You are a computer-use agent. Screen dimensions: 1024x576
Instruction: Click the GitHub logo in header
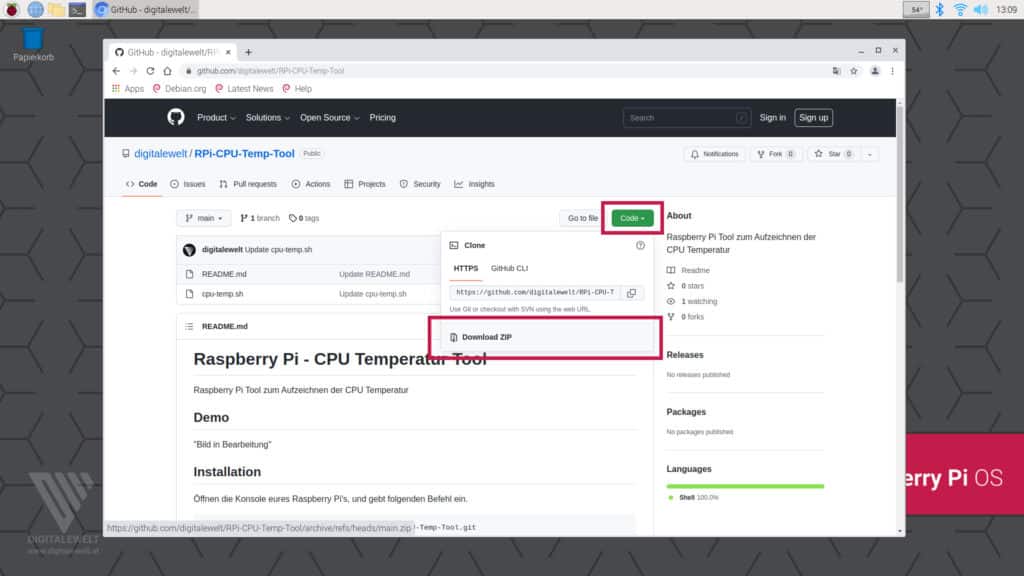coord(176,117)
